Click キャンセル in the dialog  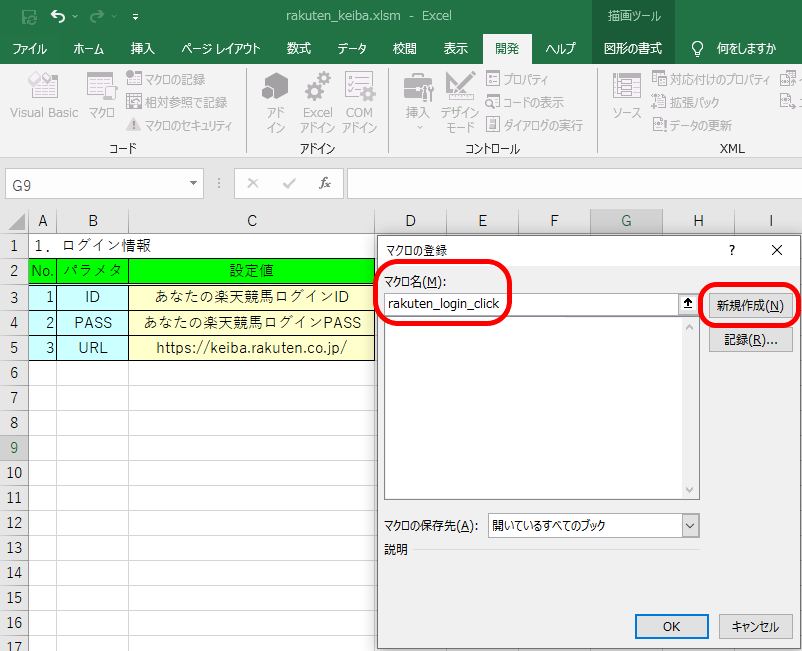(x=755, y=626)
